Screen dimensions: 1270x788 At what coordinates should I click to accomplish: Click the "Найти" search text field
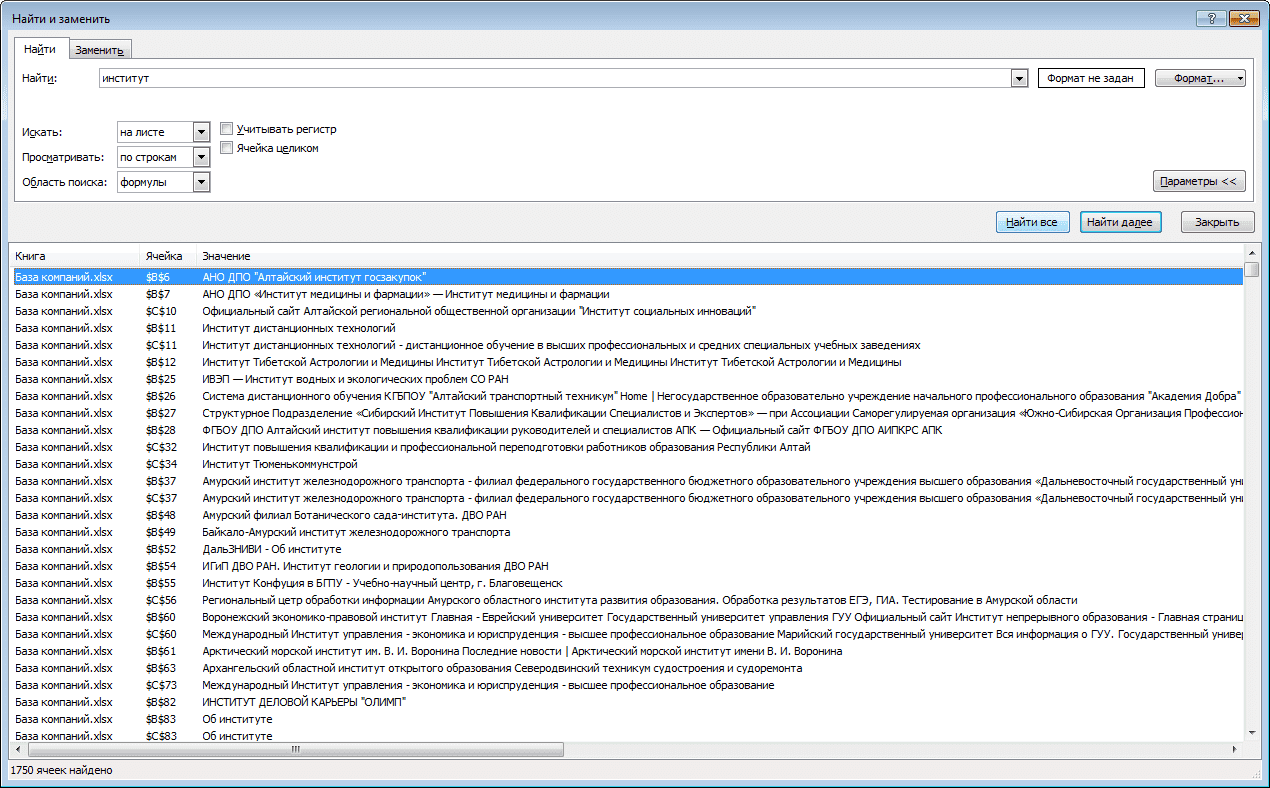click(x=555, y=78)
